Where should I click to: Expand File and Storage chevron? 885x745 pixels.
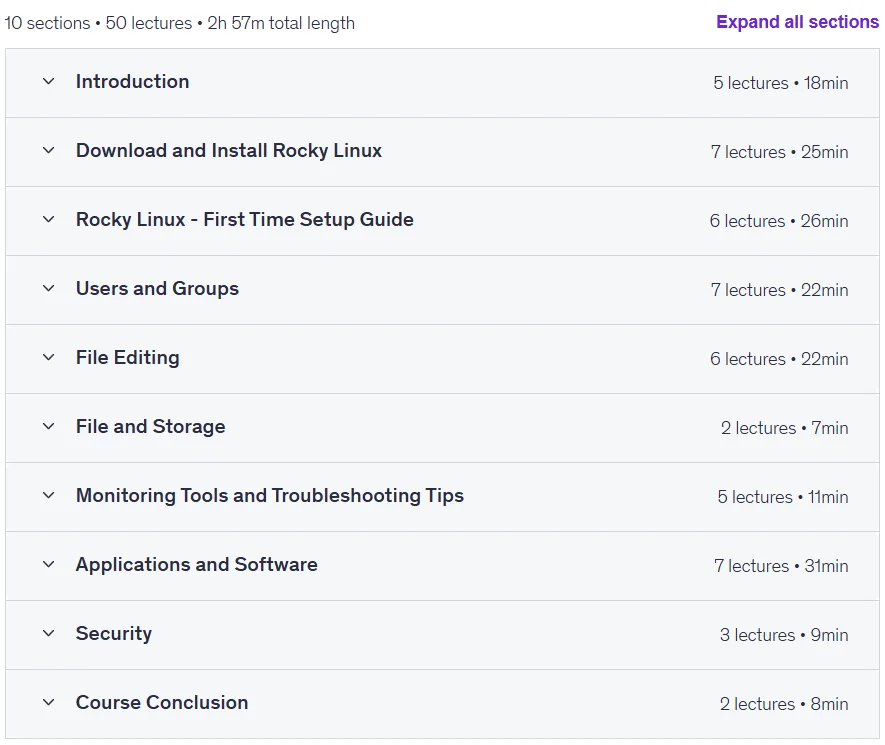pos(49,426)
